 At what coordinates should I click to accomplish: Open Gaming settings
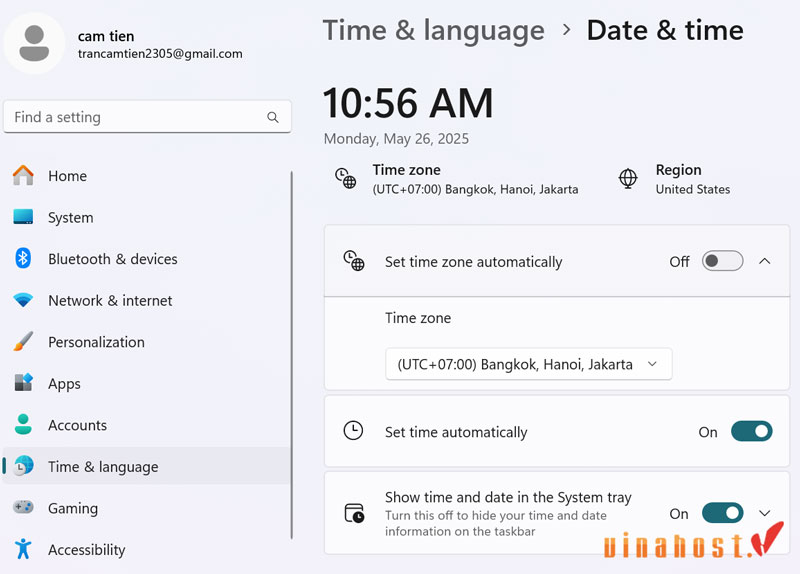(x=147, y=508)
